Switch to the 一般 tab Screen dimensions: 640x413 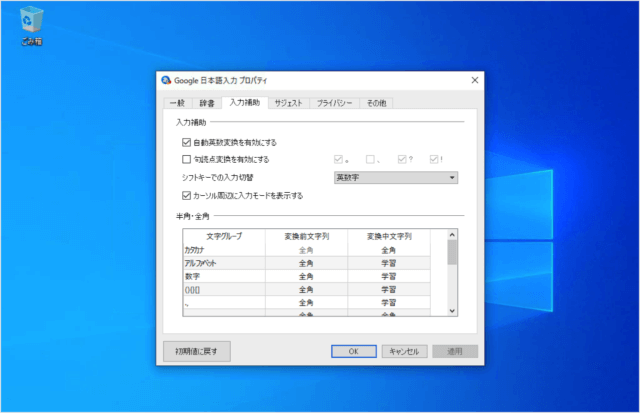coord(178,103)
